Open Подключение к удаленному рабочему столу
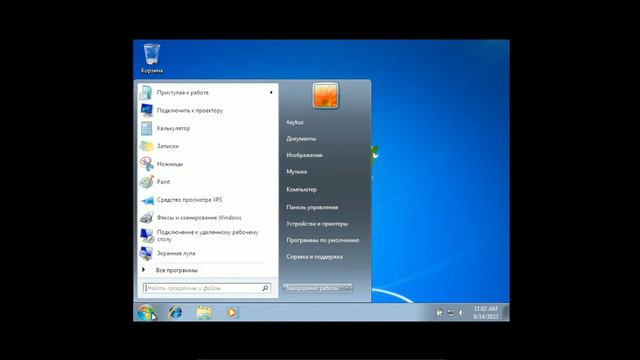The width and height of the screenshot is (640, 360). tap(208, 236)
